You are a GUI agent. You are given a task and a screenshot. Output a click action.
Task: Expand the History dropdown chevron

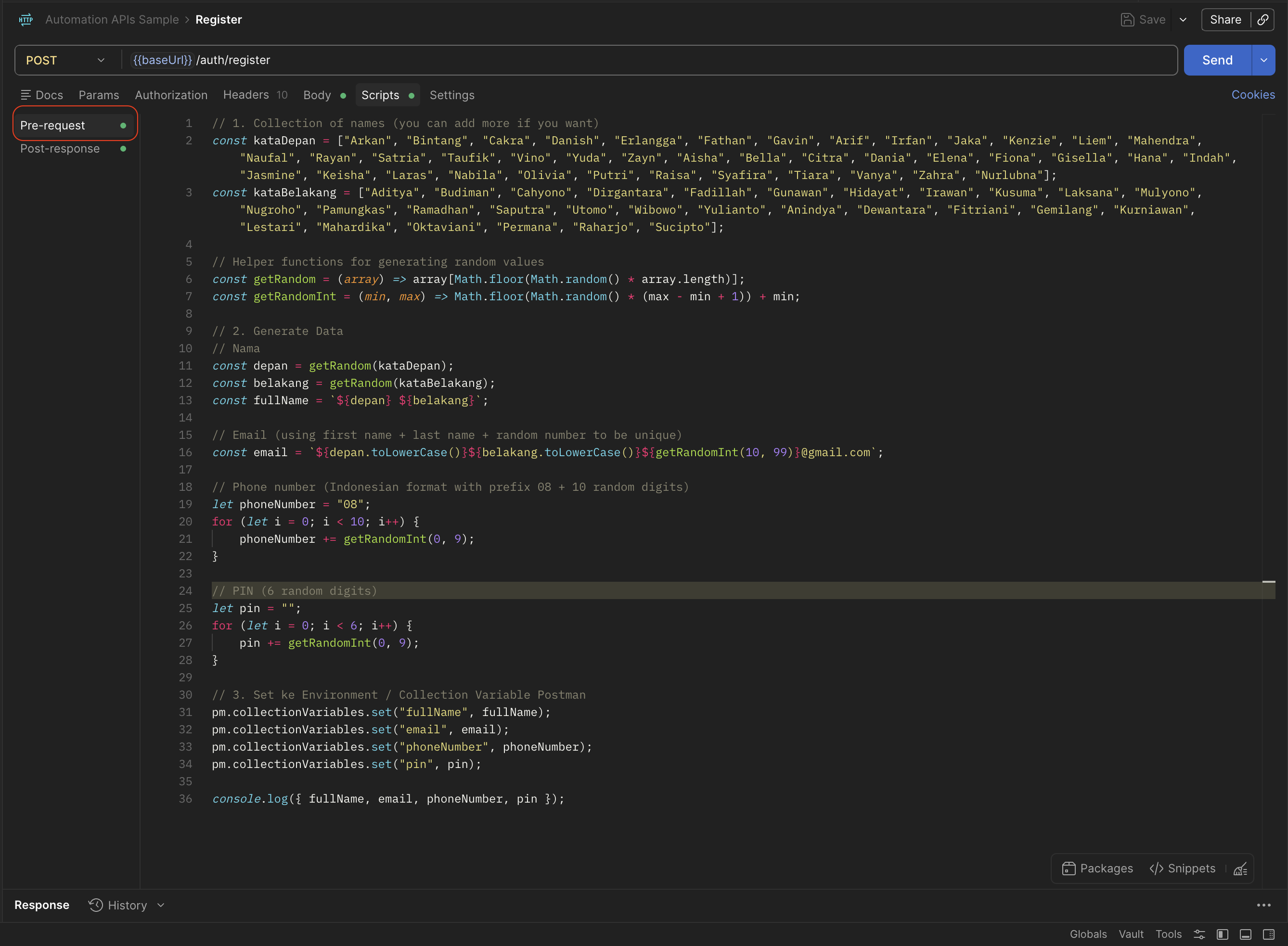click(161, 906)
